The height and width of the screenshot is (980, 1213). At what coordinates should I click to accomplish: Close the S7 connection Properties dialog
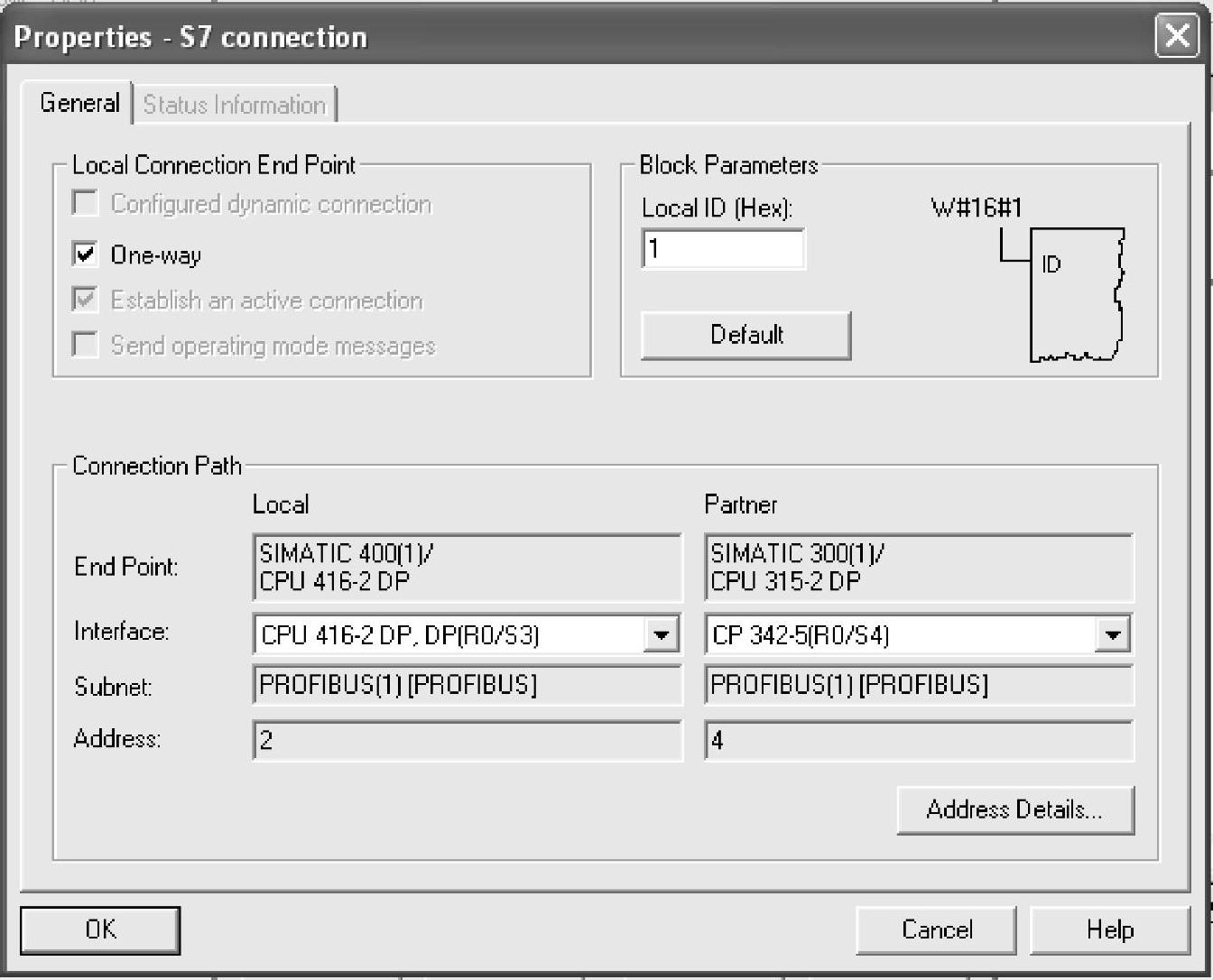click(x=1177, y=37)
